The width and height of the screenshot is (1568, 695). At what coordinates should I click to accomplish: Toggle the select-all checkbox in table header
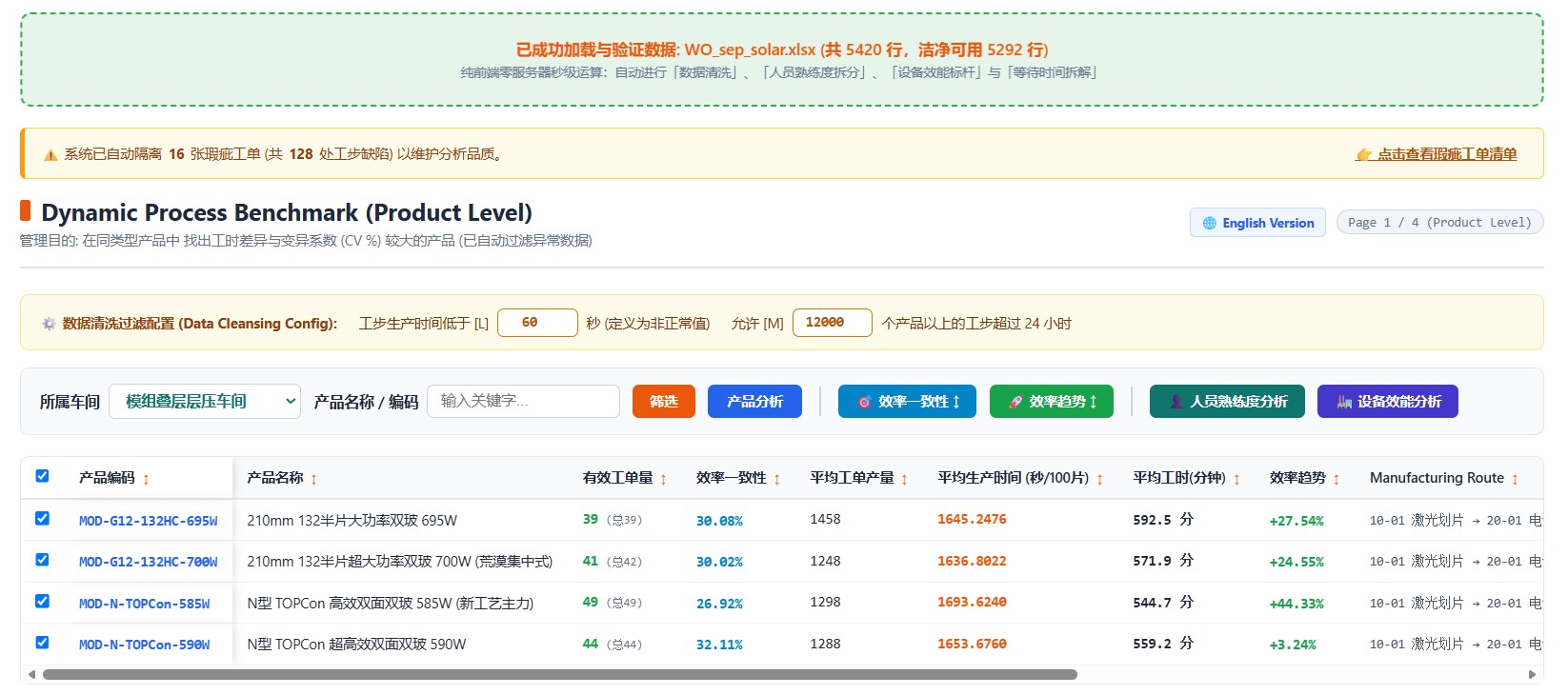pyautogui.click(x=42, y=476)
